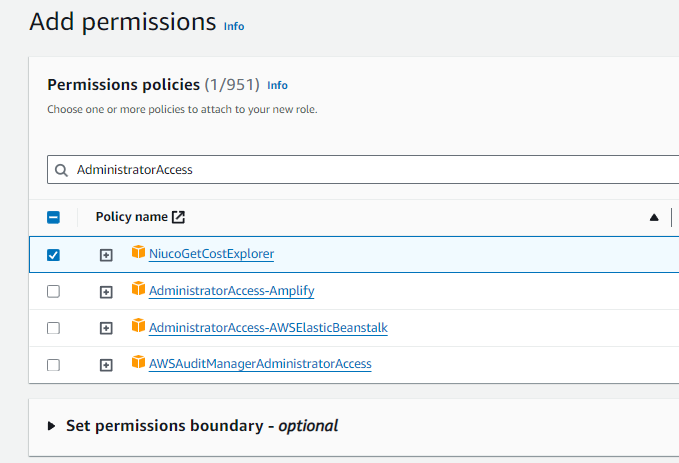Click the search magnifier icon in filter box

point(62,170)
